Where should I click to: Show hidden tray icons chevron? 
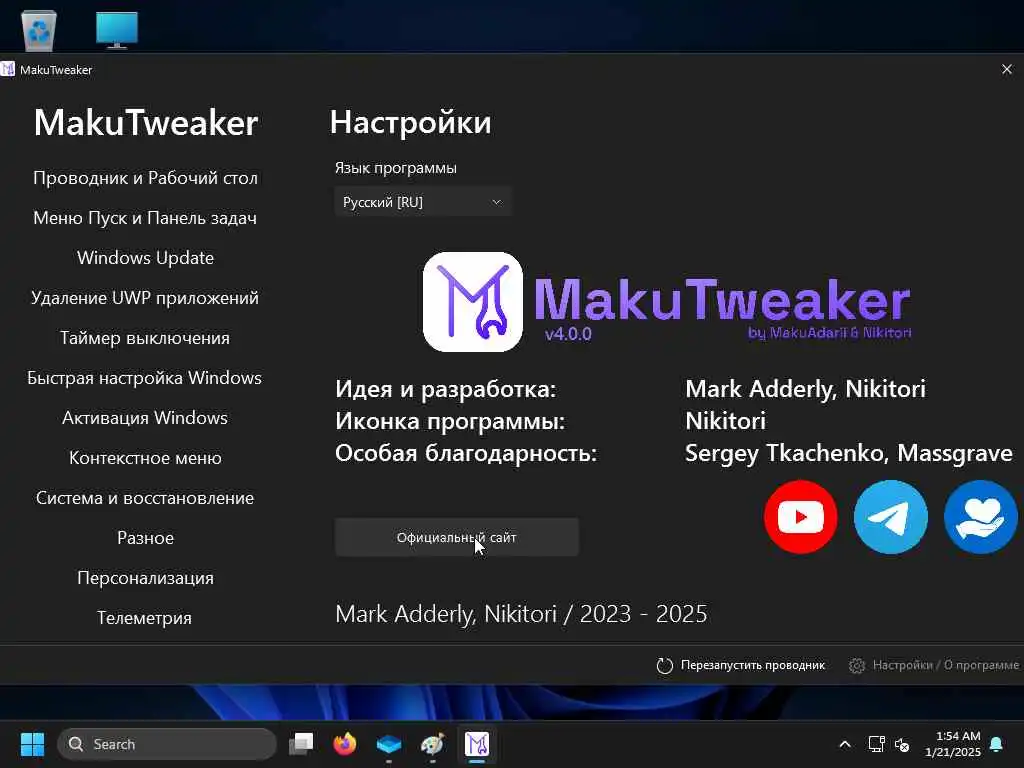pos(844,744)
